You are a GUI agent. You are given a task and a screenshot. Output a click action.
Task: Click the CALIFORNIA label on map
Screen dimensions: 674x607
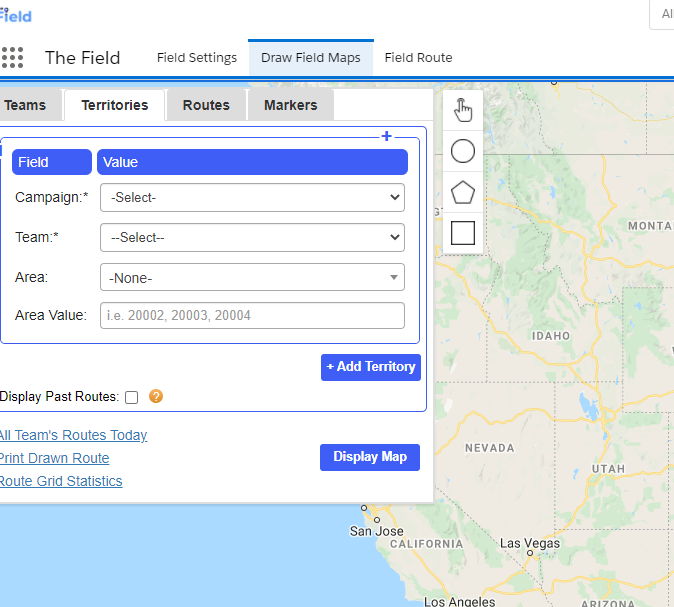point(426,544)
